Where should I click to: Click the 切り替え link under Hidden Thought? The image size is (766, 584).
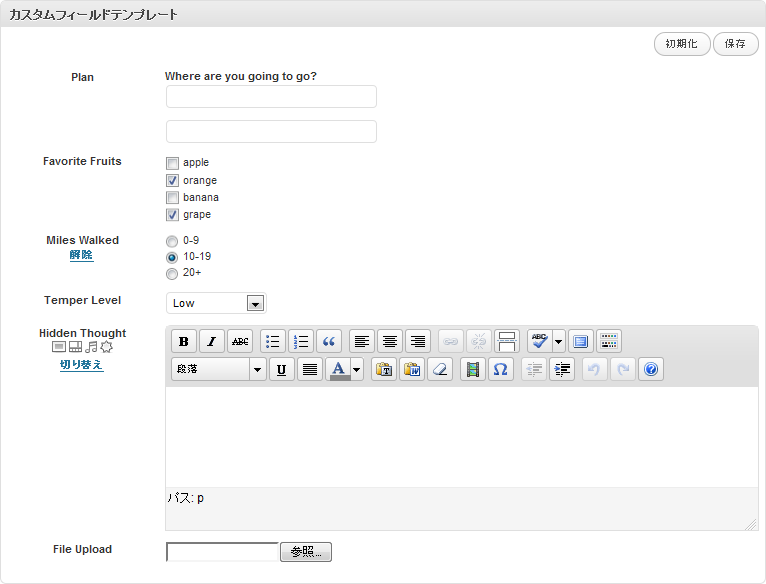click(x=82, y=365)
